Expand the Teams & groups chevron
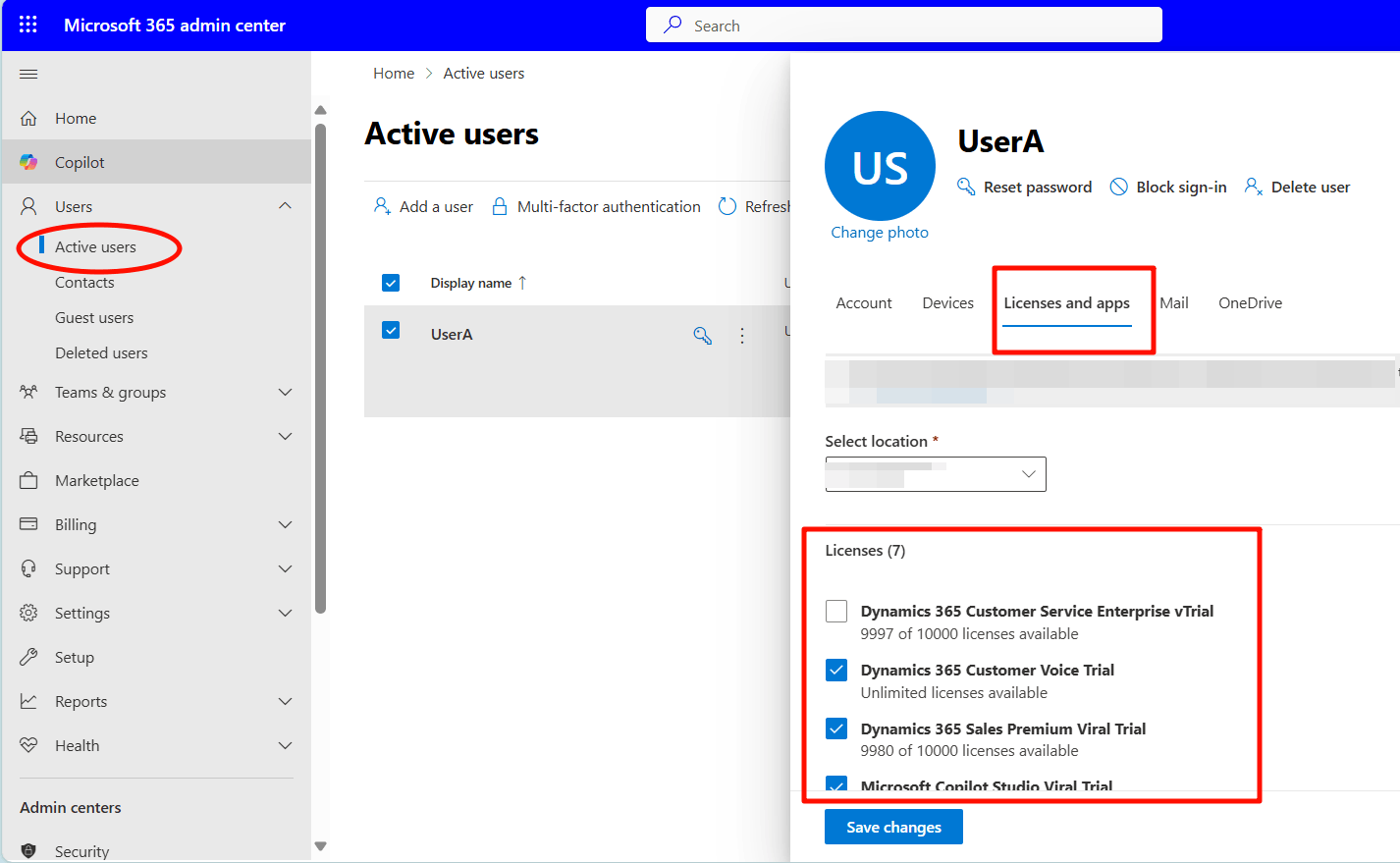 (x=286, y=392)
